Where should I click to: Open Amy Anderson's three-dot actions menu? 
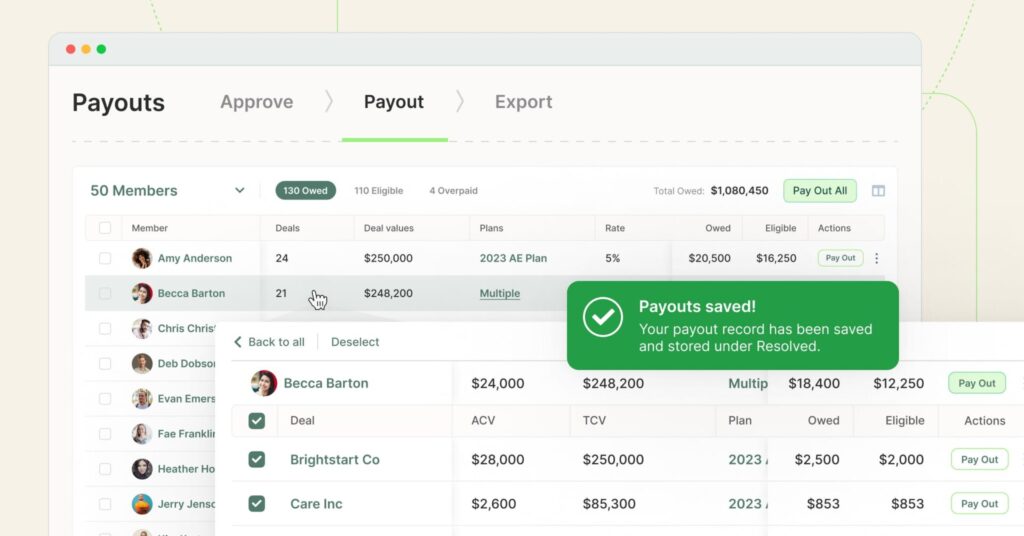(x=876, y=259)
